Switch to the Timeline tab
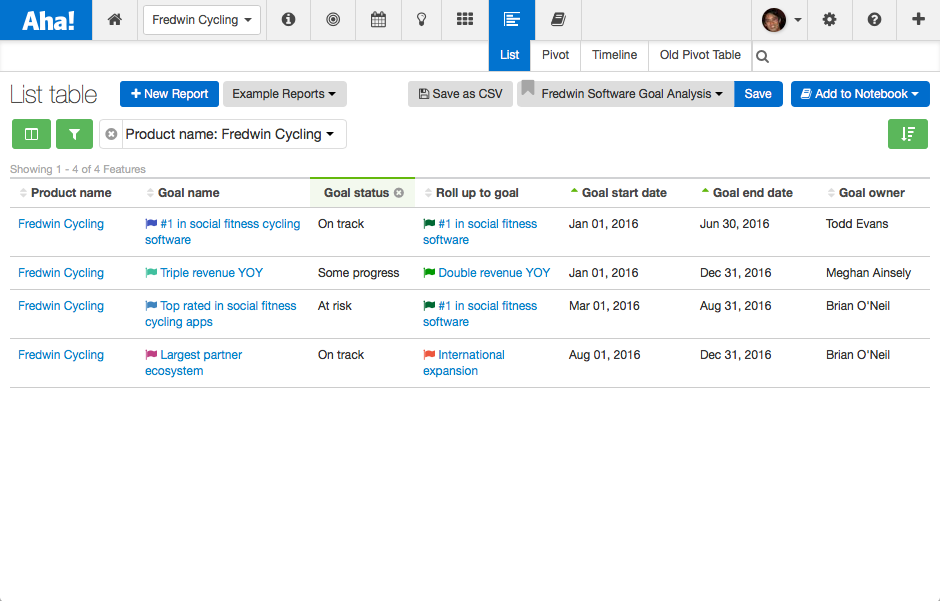Screen dimensions: 940x601 coord(614,55)
